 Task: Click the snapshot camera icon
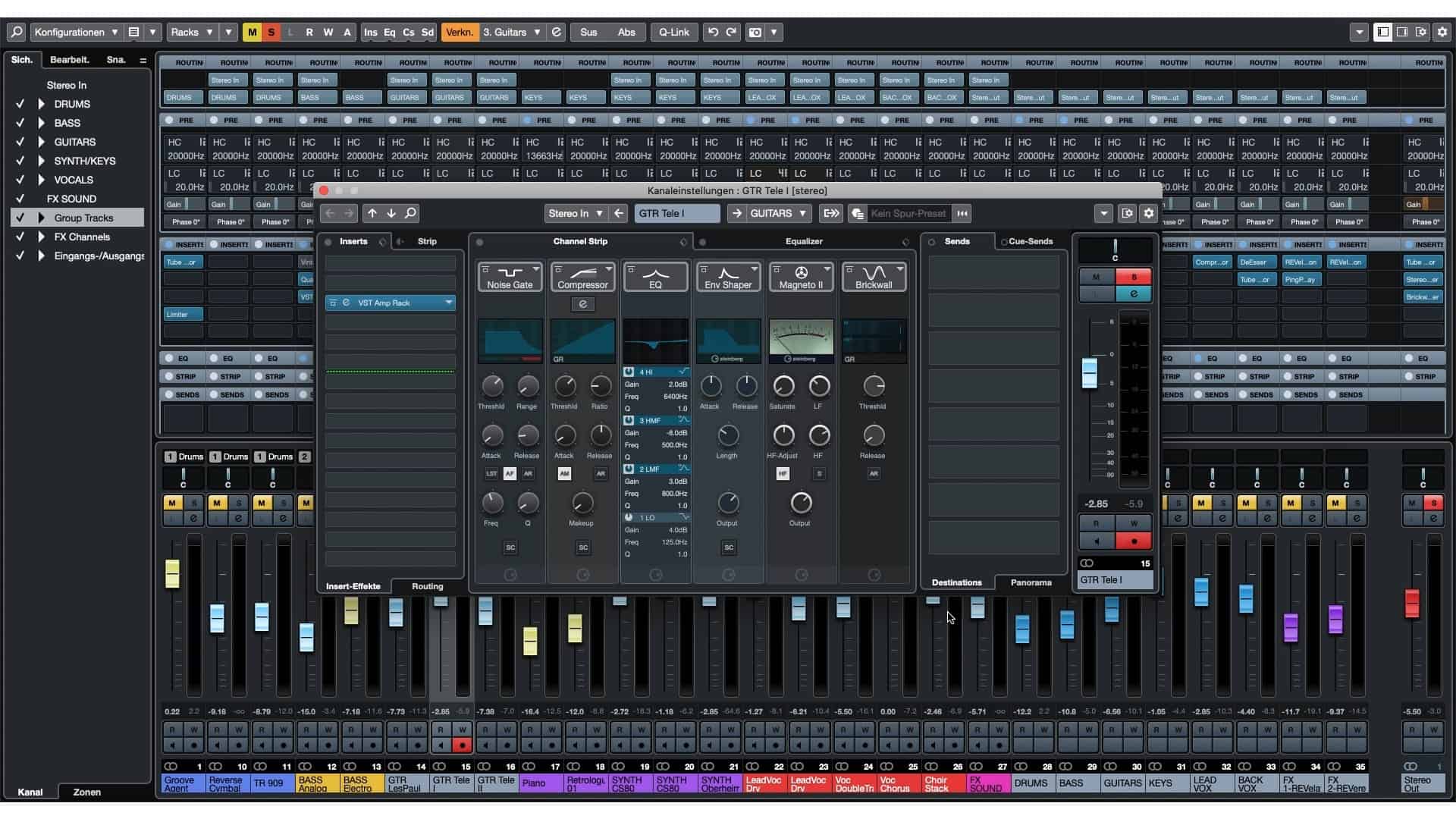click(x=755, y=32)
